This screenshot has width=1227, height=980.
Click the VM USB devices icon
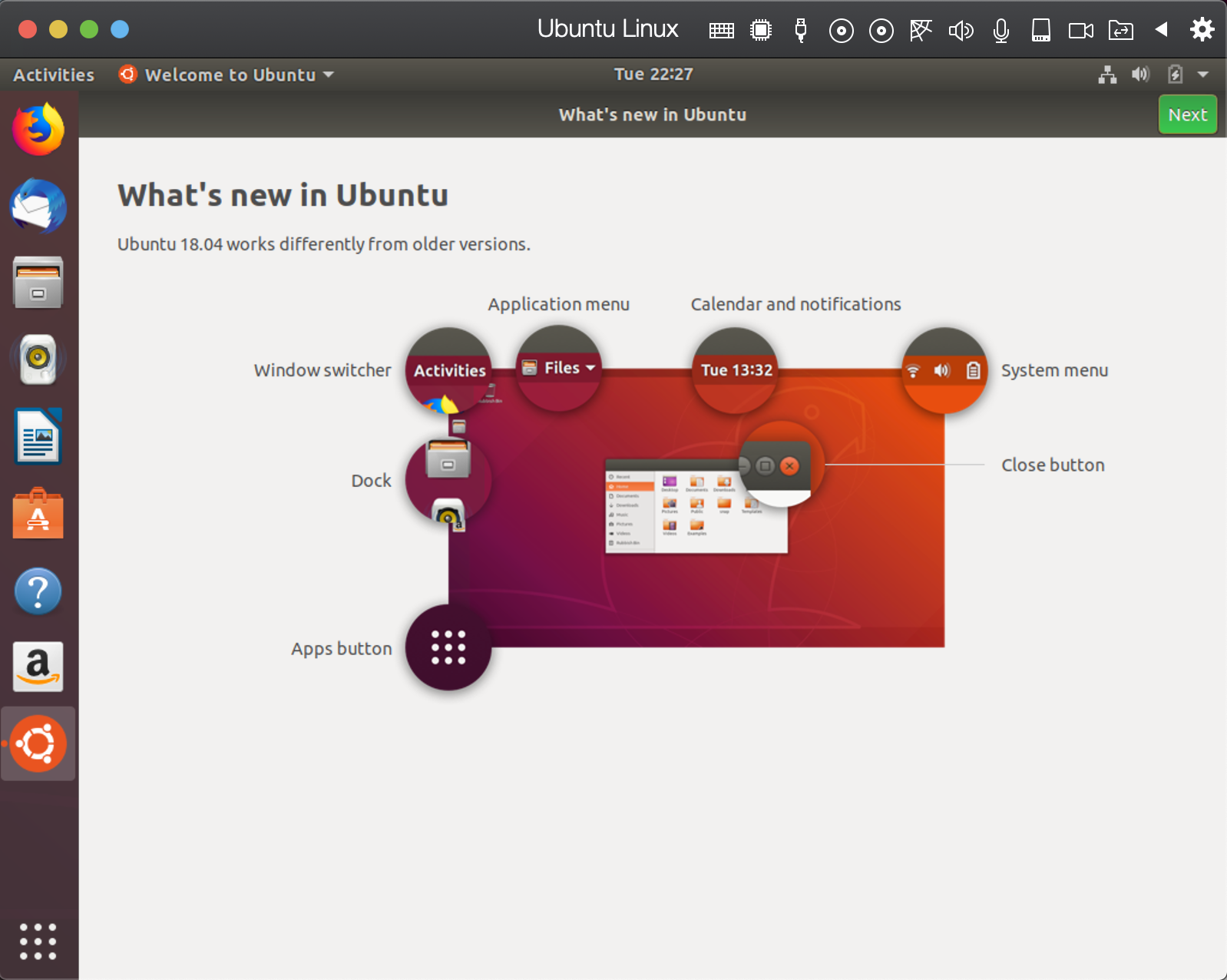tap(801, 30)
